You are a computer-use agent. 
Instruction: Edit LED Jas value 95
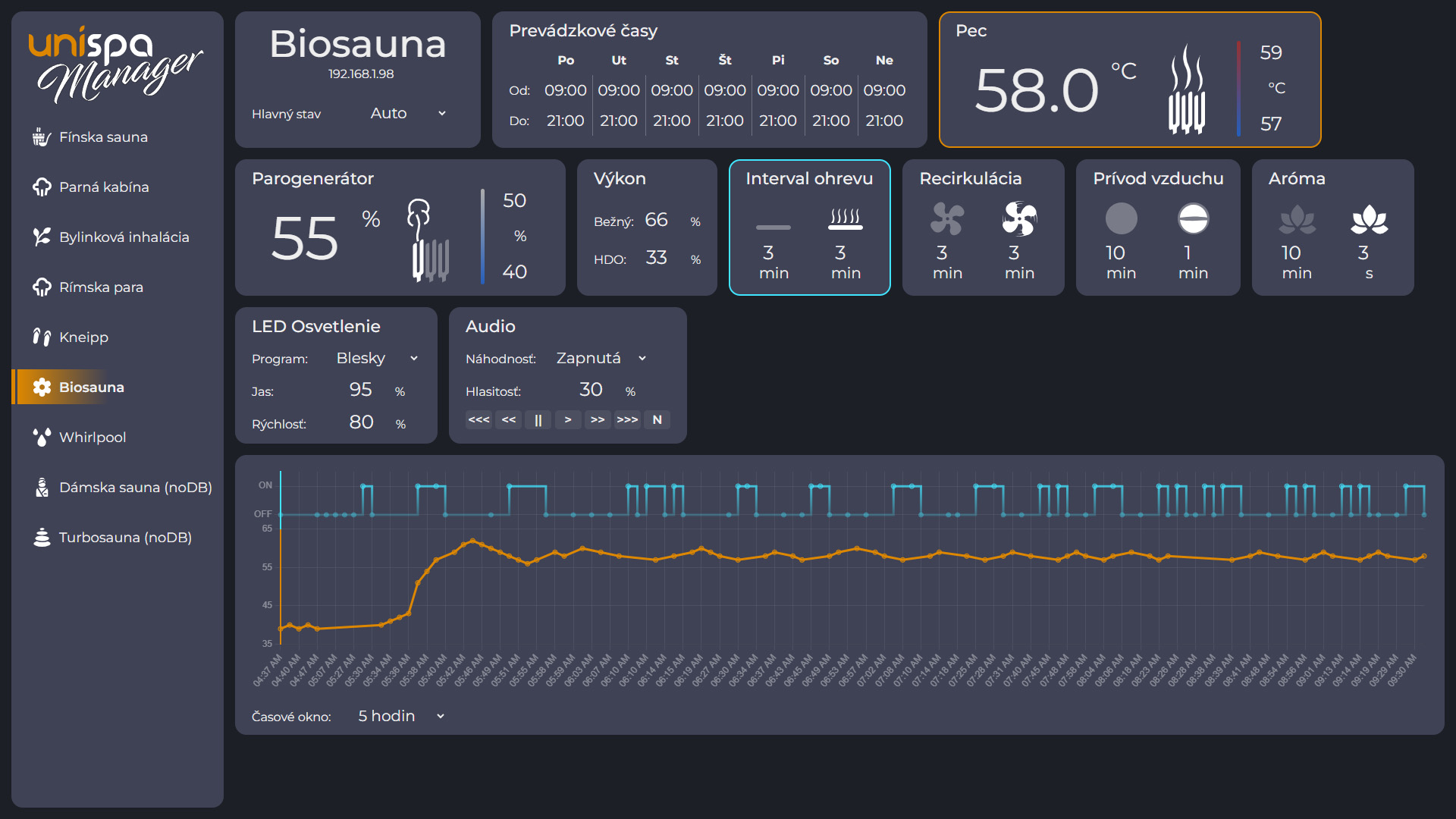point(360,390)
